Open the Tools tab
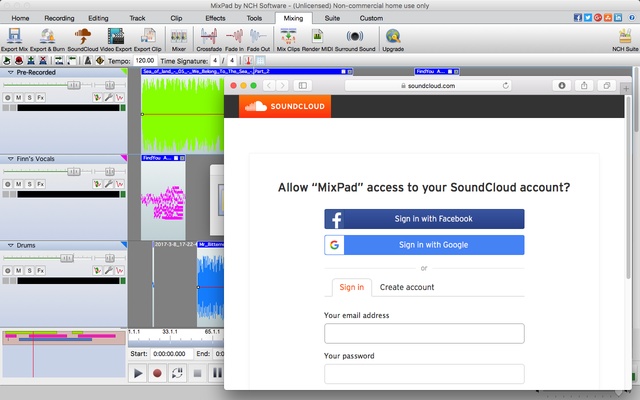 click(x=254, y=18)
